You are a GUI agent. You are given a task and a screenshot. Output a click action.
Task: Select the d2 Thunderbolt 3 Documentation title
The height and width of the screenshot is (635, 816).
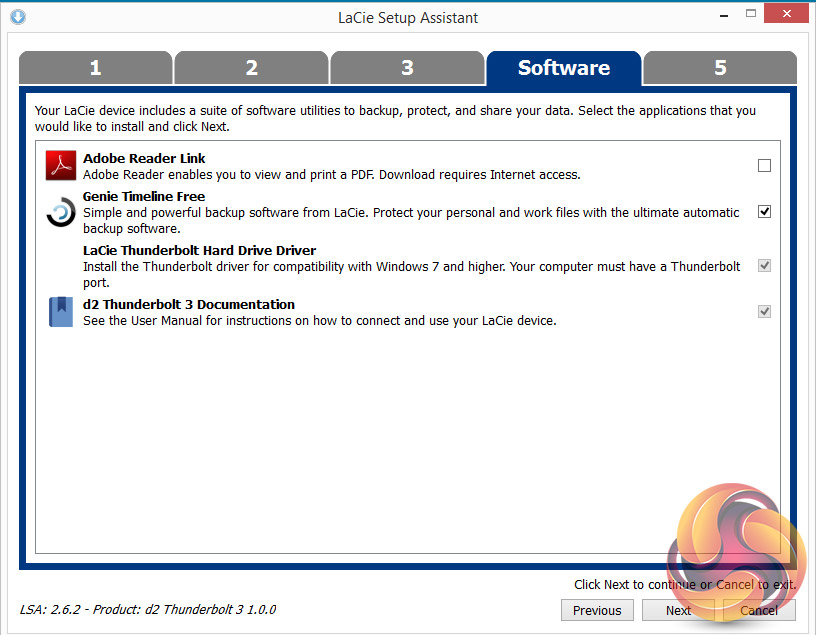[x=189, y=304]
